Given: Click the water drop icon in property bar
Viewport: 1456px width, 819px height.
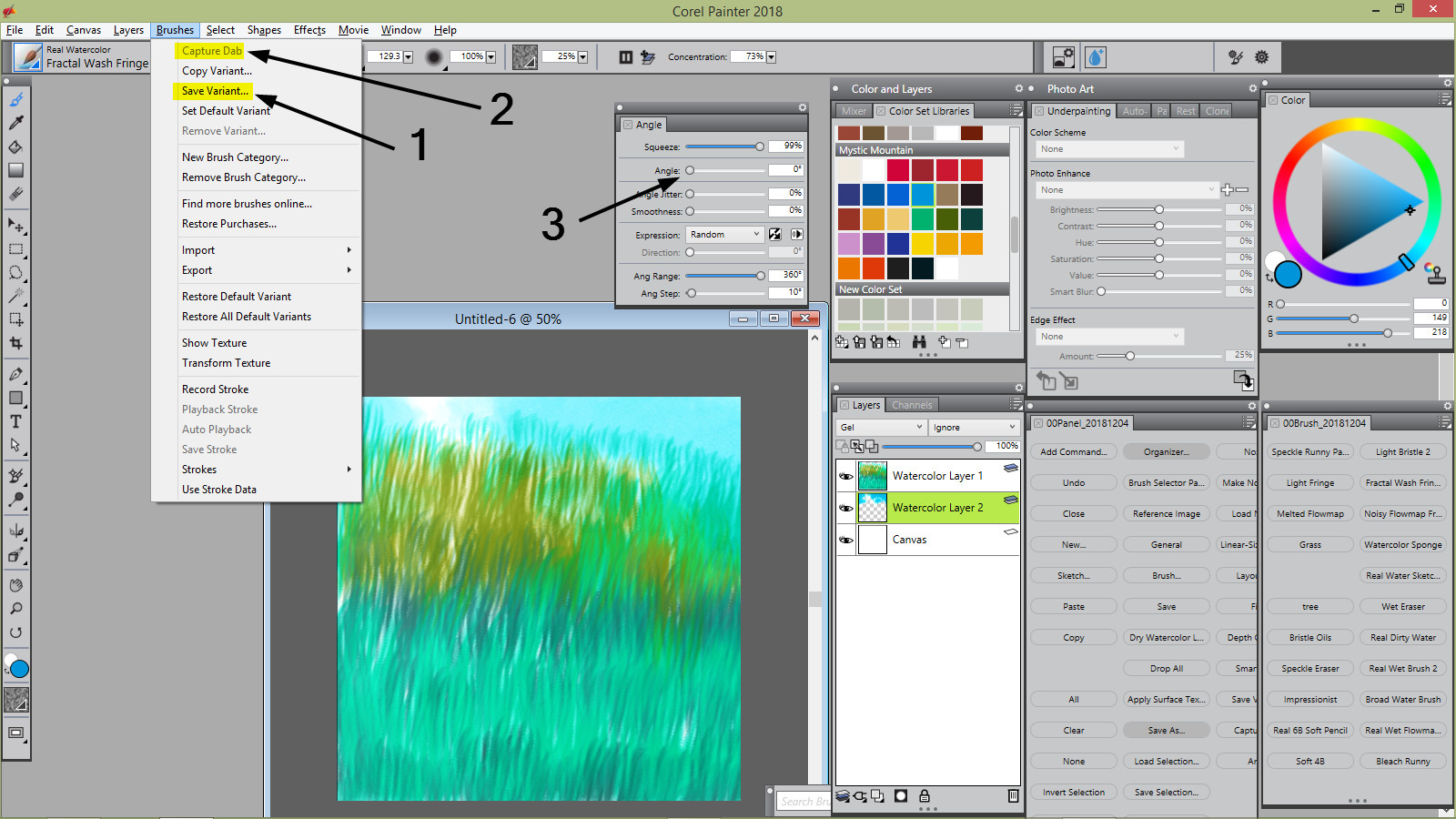Looking at the screenshot, I should coord(1096,57).
